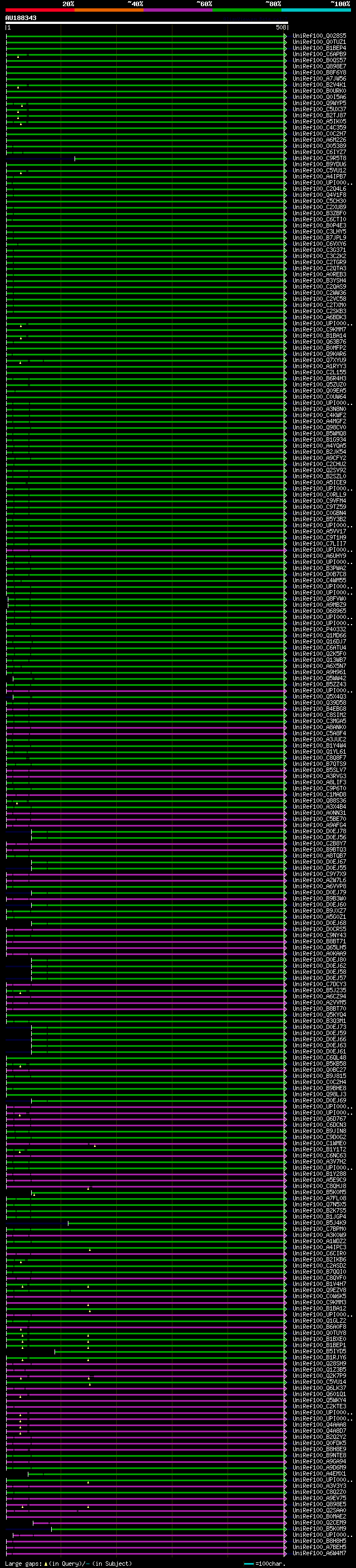This screenshot has width=356, height=1568.
Task: Open UniRef100_B9JXZ7 hit
Action: [319, 911]
